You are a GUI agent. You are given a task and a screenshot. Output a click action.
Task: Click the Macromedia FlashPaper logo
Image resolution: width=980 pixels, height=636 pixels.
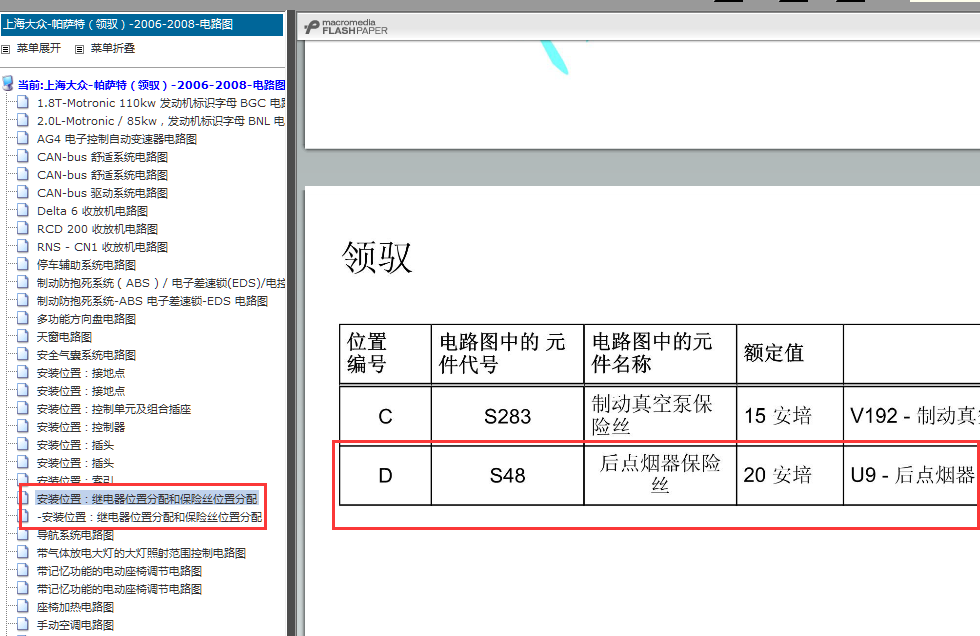[346, 27]
